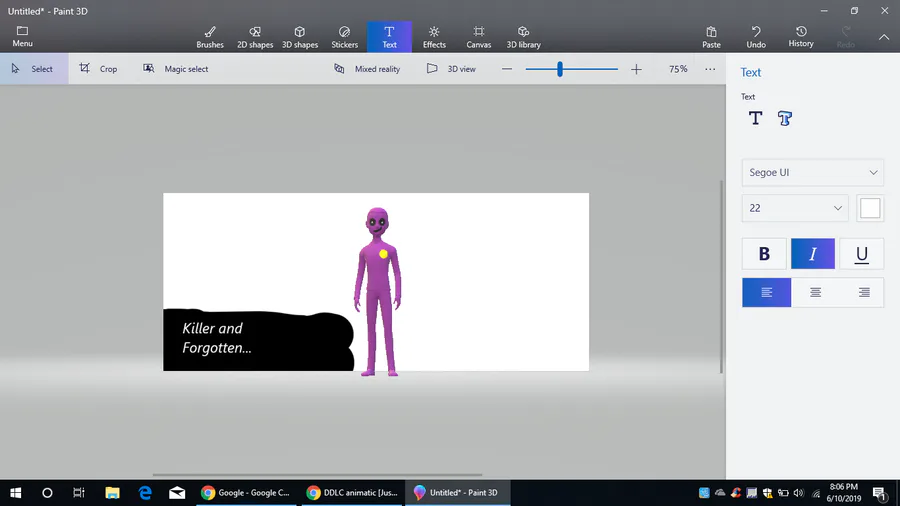Open Task View in taskbar
Screen dimensions: 900x506
tap(79, 493)
